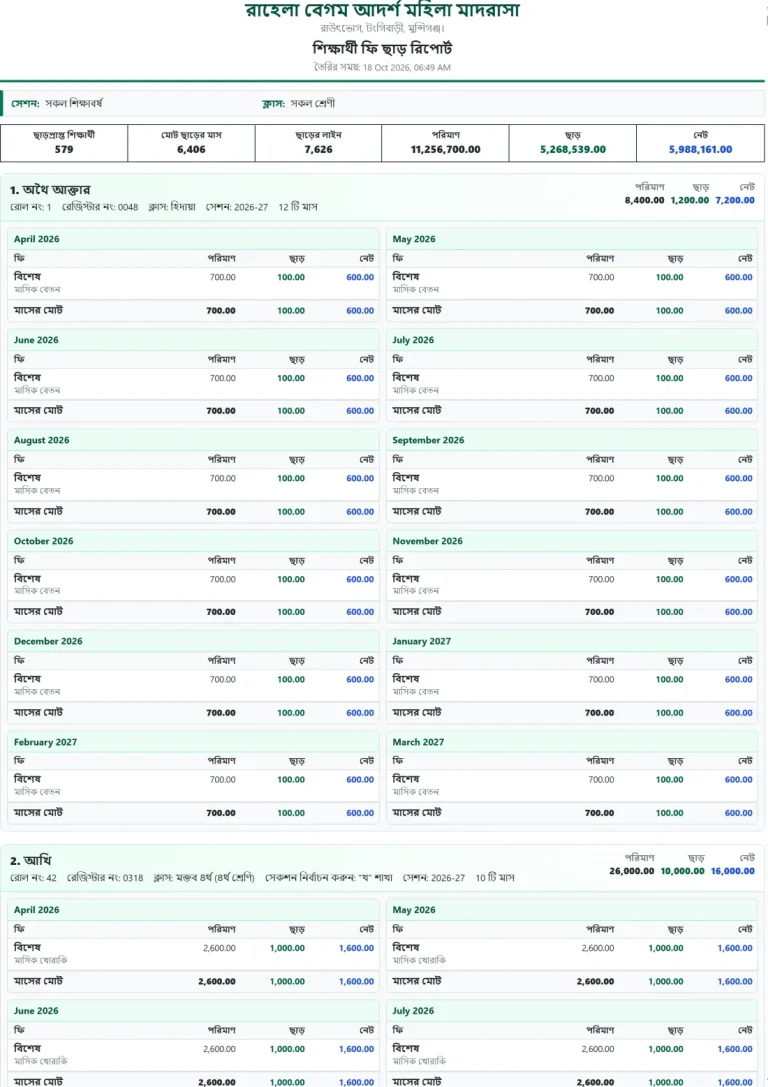Click month total 700.00 in December 2026 card
The width and height of the screenshot is (768, 1087).
pyautogui.click(x=221, y=713)
